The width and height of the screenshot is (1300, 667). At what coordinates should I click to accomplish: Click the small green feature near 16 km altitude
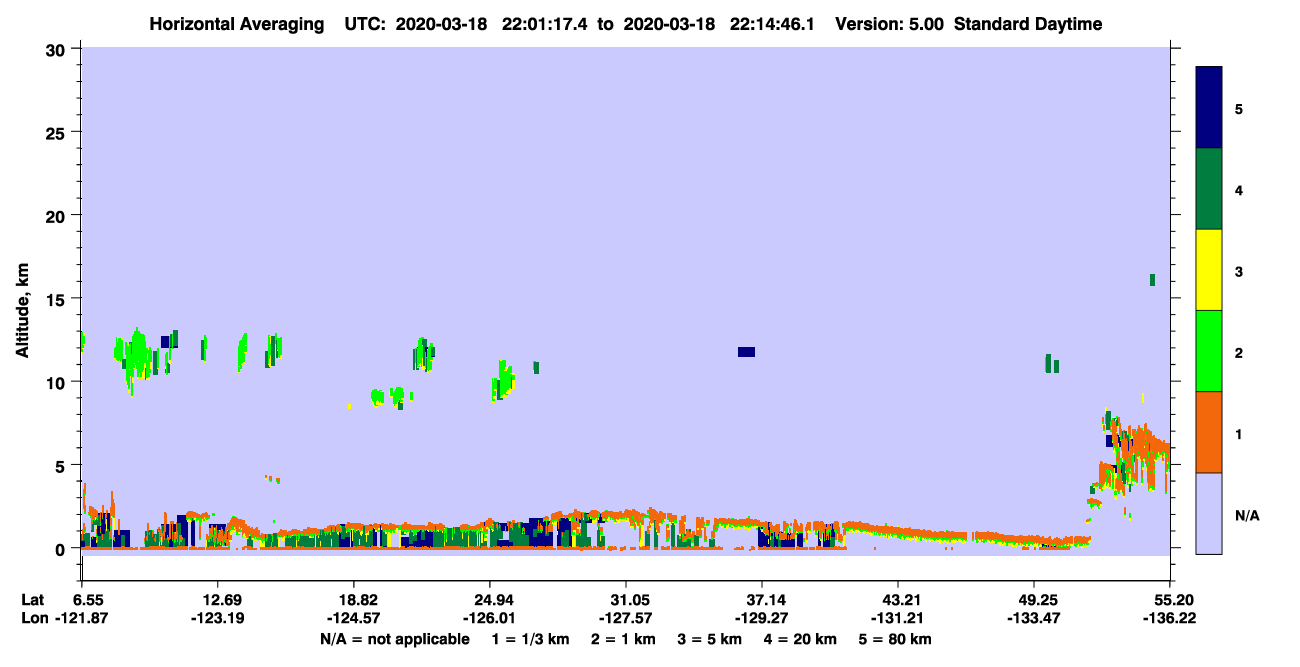pyautogui.click(x=1152, y=279)
